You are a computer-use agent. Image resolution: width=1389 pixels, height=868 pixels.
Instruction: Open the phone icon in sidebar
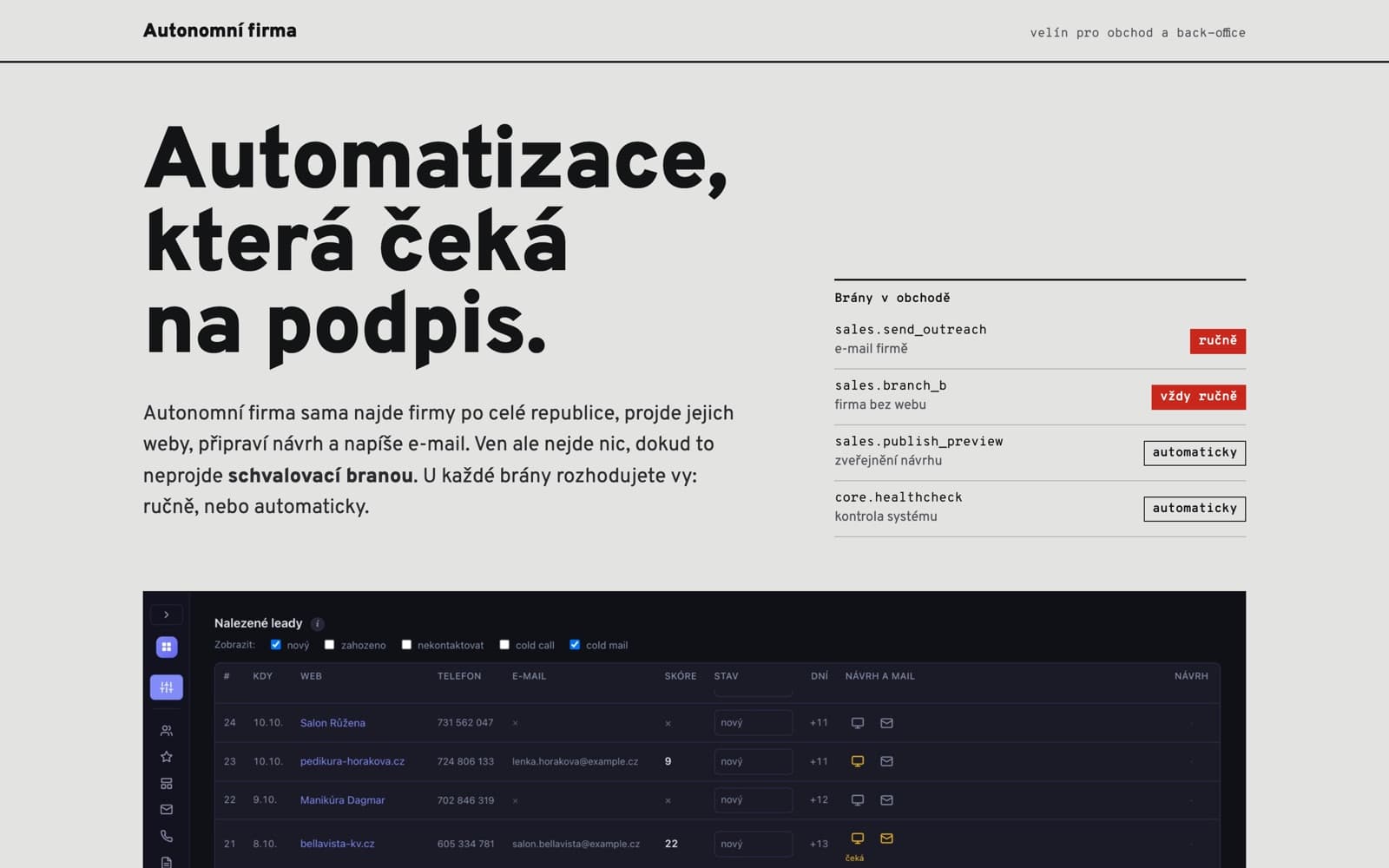coord(167,836)
